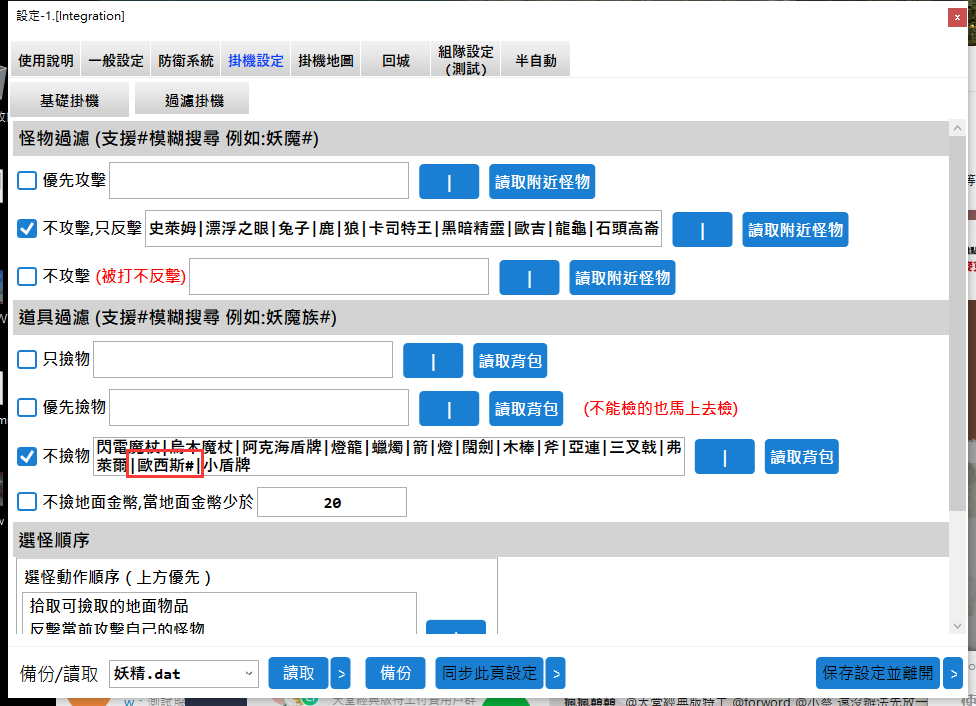Click 讀取附近怪物 beside 不攻擊,只反擊
Screen dimensions: 976x706
[x=795, y=230]
